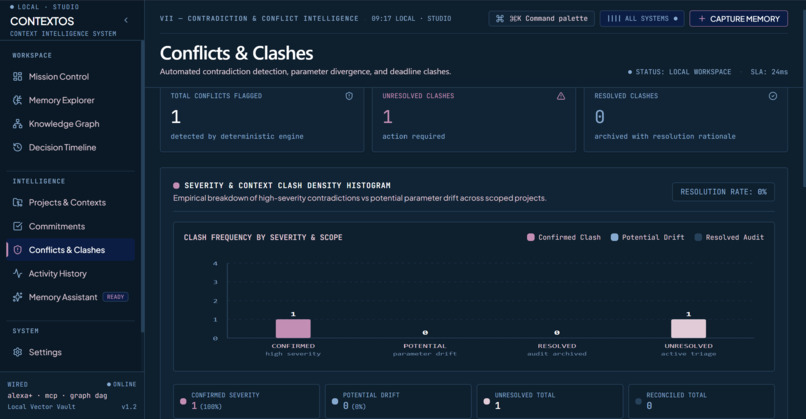
Task: Click the CONFIRMED SEVERITY stat tile
Action: [x=246, y=401]
